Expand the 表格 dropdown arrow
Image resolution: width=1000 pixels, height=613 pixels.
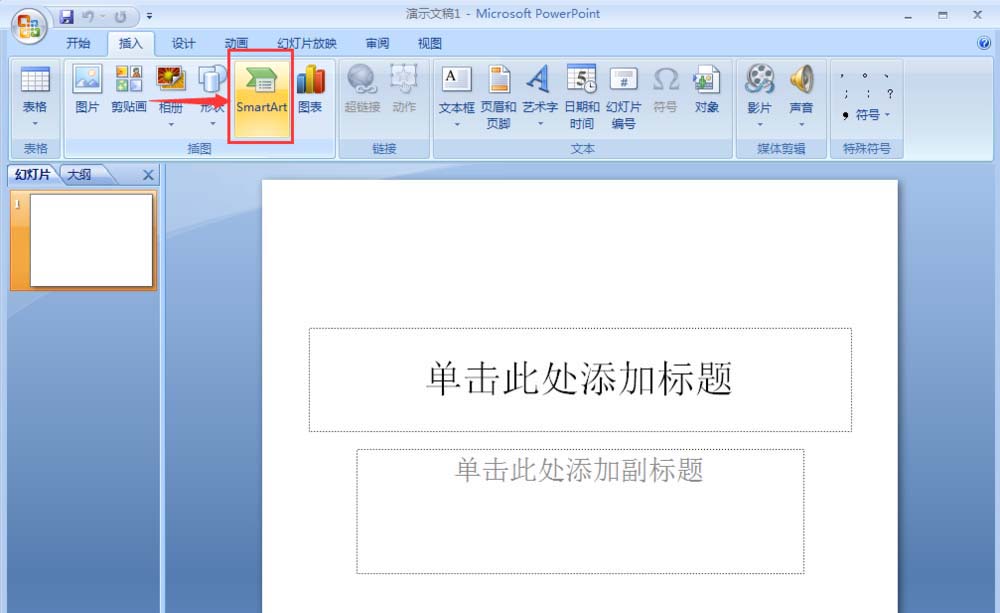(35, 124)
